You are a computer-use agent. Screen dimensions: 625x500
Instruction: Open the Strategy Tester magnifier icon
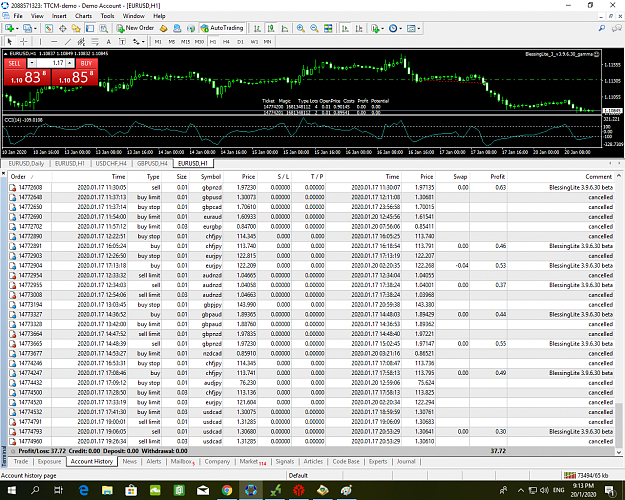click(x=104, y=28)
